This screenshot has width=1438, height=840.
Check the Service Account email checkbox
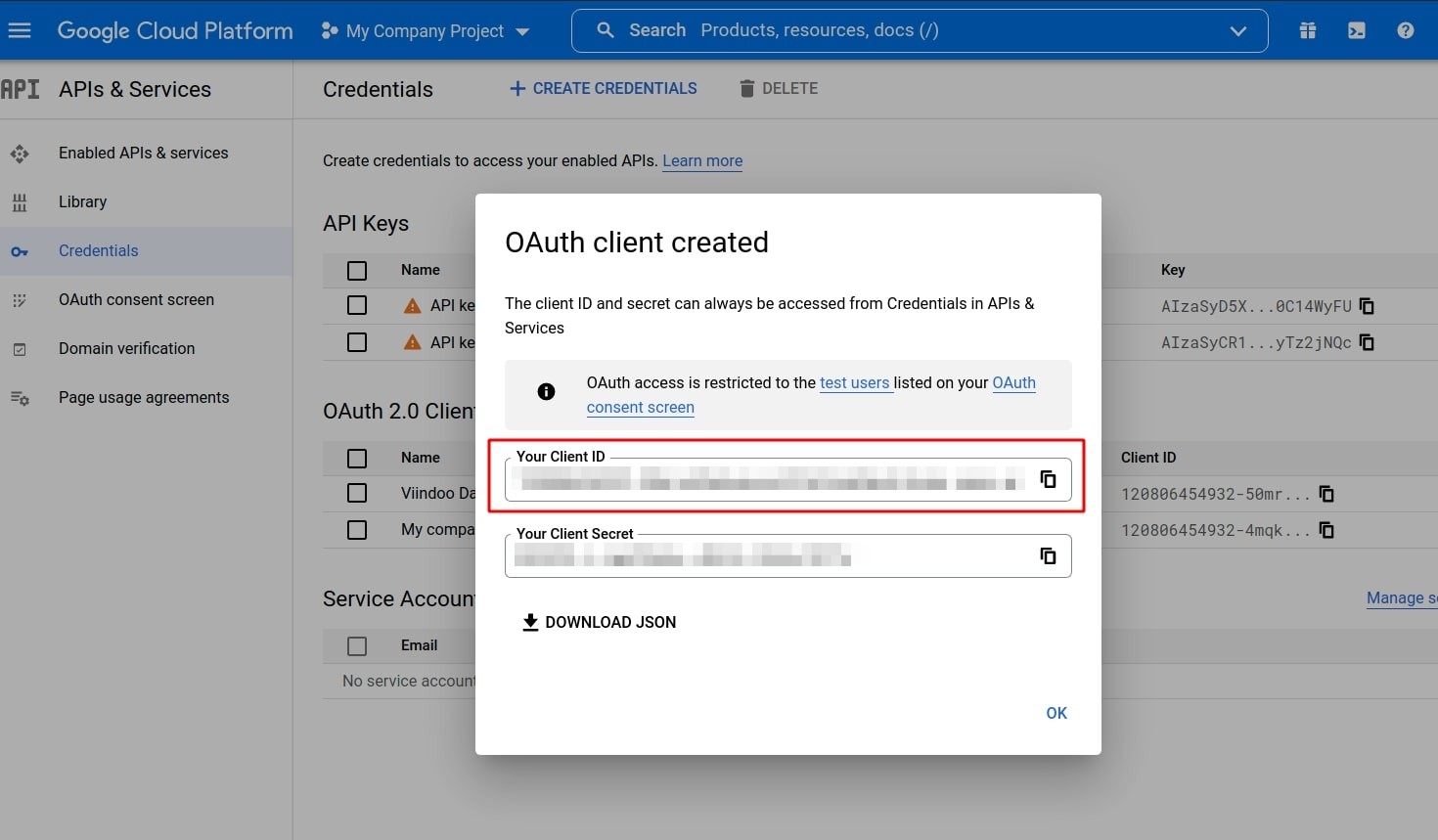click(357, 645)
